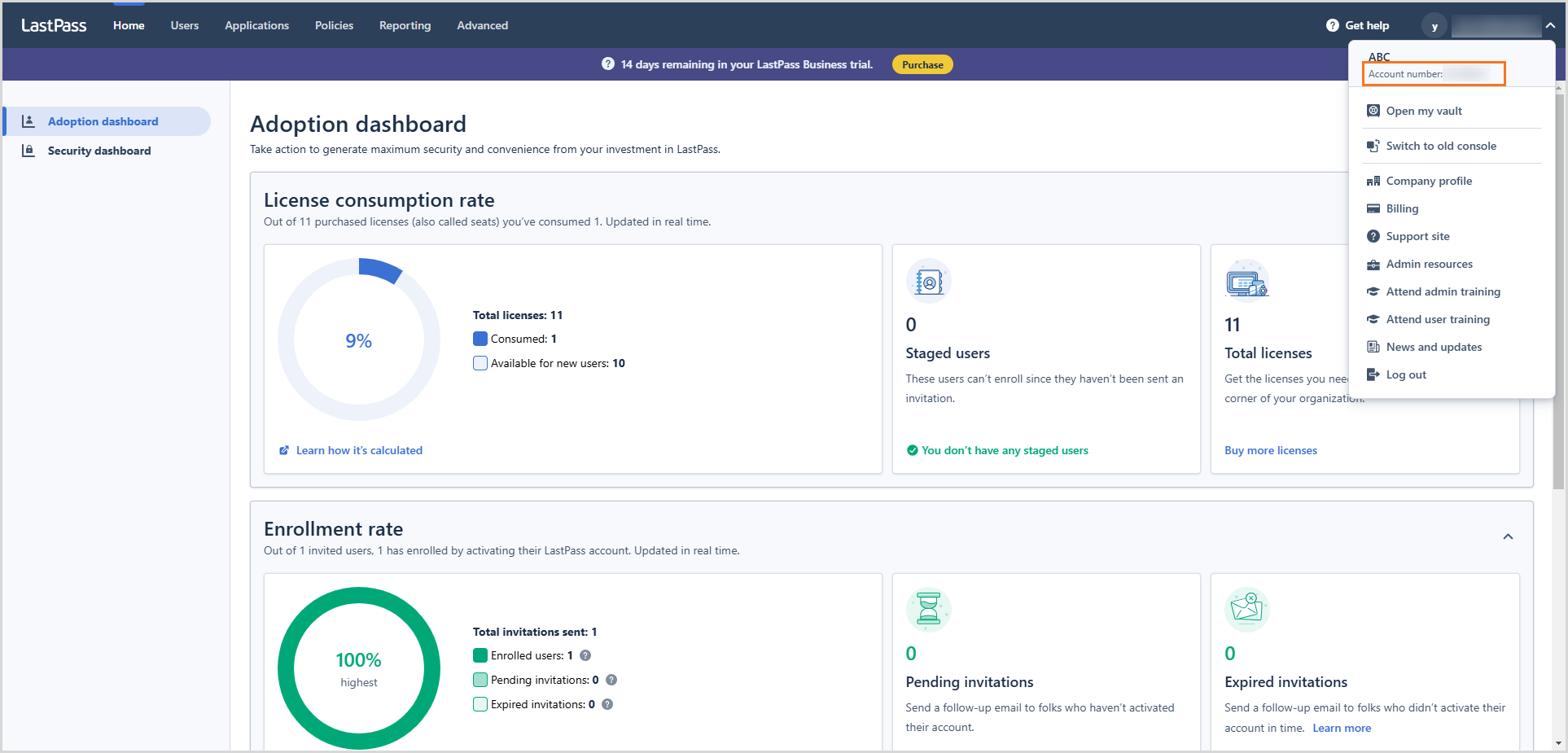This screenshot has width=1568, height=753.
Task: Open the Advanced menu
Action: (482, 25)
